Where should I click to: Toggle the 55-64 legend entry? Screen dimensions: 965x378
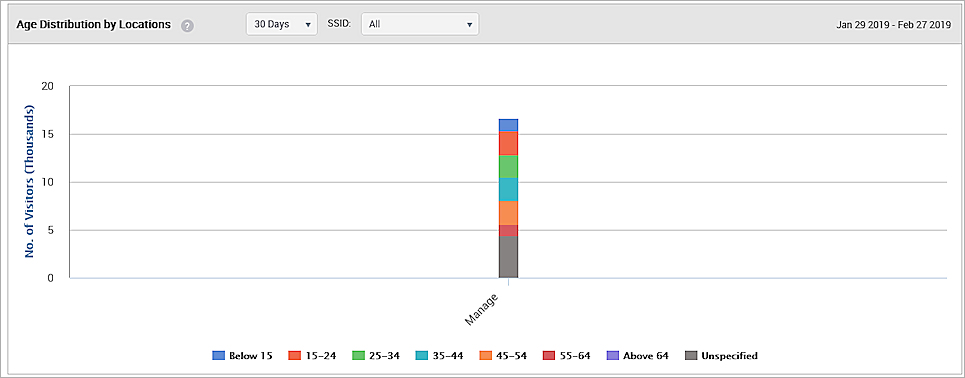[566, 356]
